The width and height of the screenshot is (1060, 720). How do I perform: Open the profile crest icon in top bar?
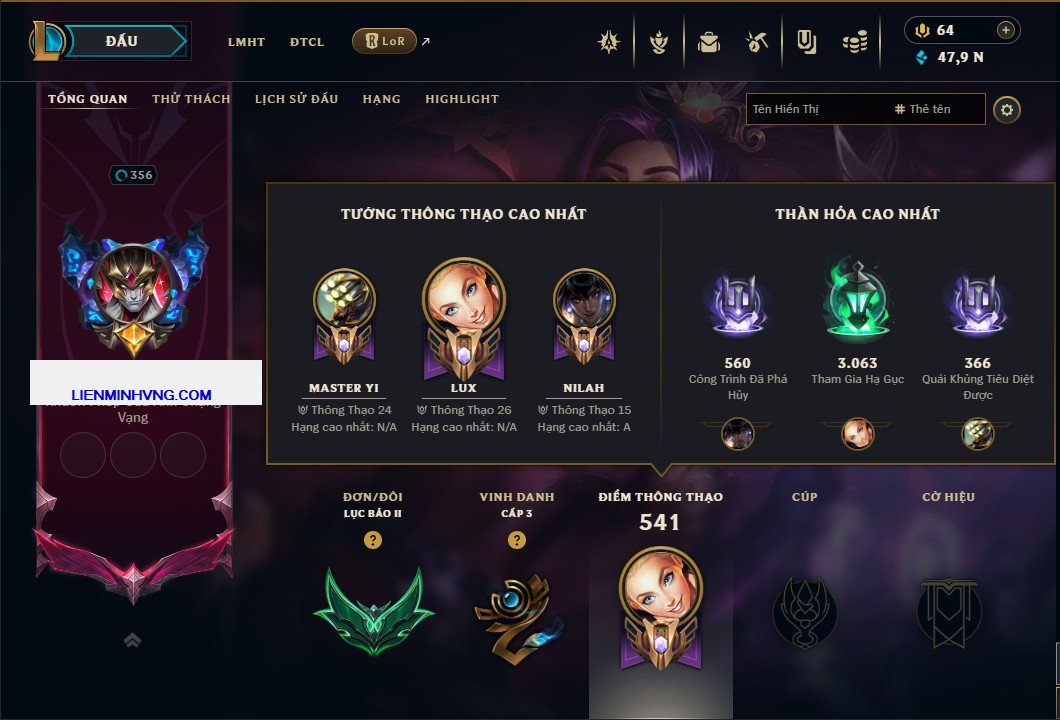[609, 42]
